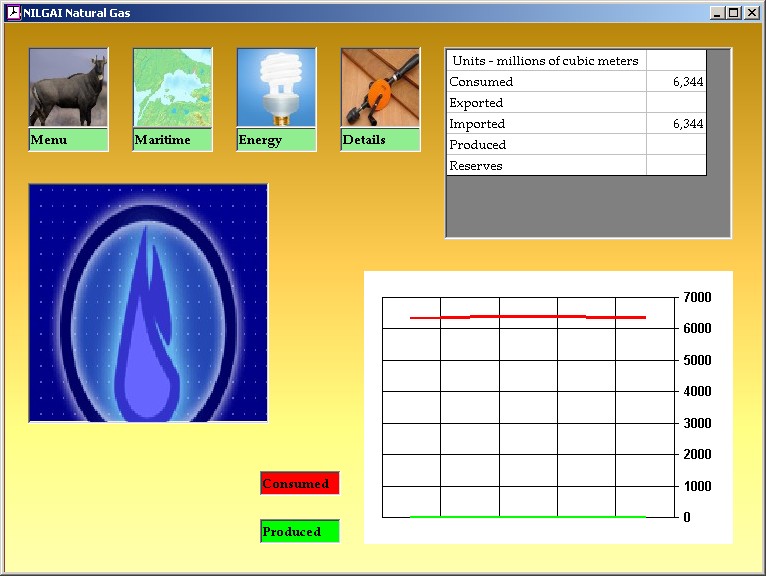Click the nilgai antelope Menu icon
The height and width of the screenshot is (576, 766).
68,88
